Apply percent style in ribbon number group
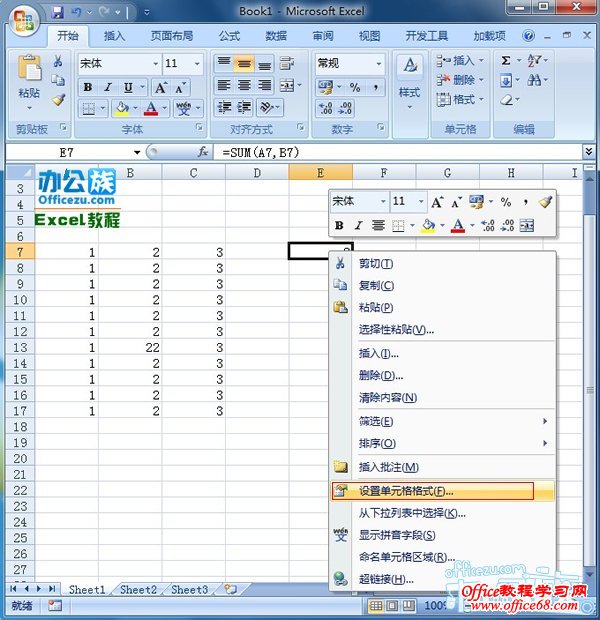Image resolution: width=600 pixels, height=620 pixels. pos(355,87)
